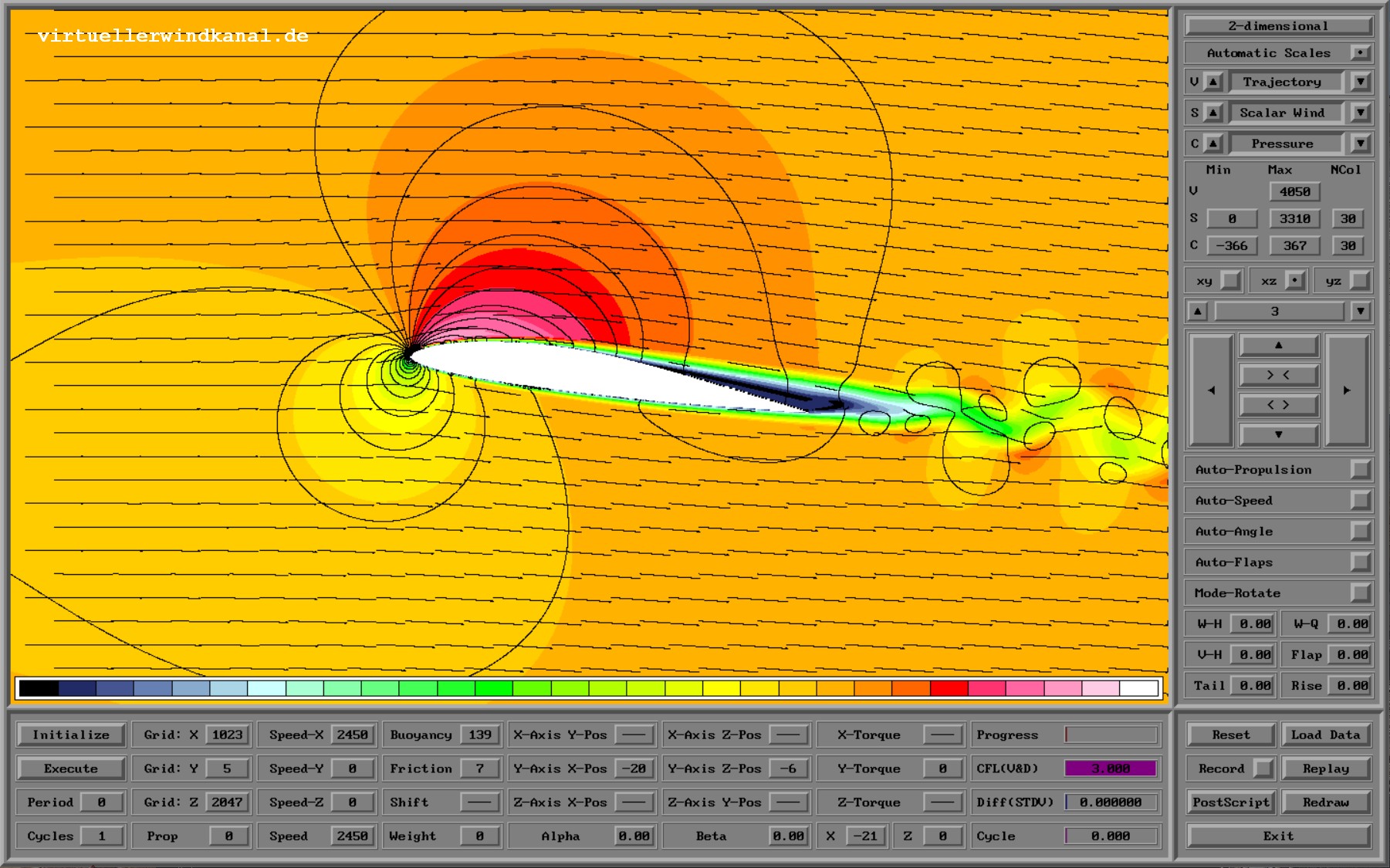Image resolution: width=1390 pixels, height=868 pixels.
Task: Click S up arrow beside Scalar Wind
Action: [x=1213, y=113]
